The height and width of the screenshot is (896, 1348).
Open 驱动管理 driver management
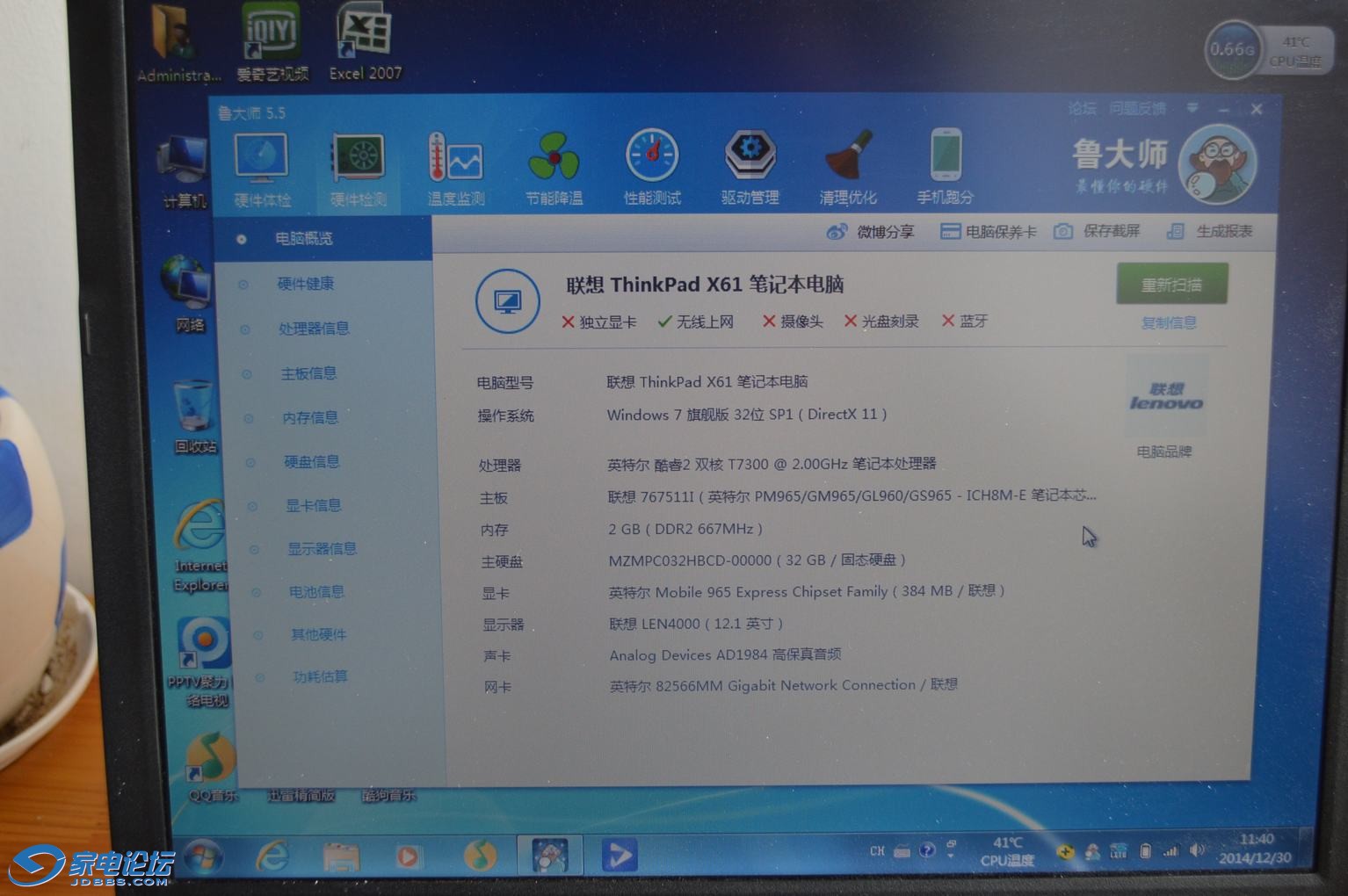[750, 167]
